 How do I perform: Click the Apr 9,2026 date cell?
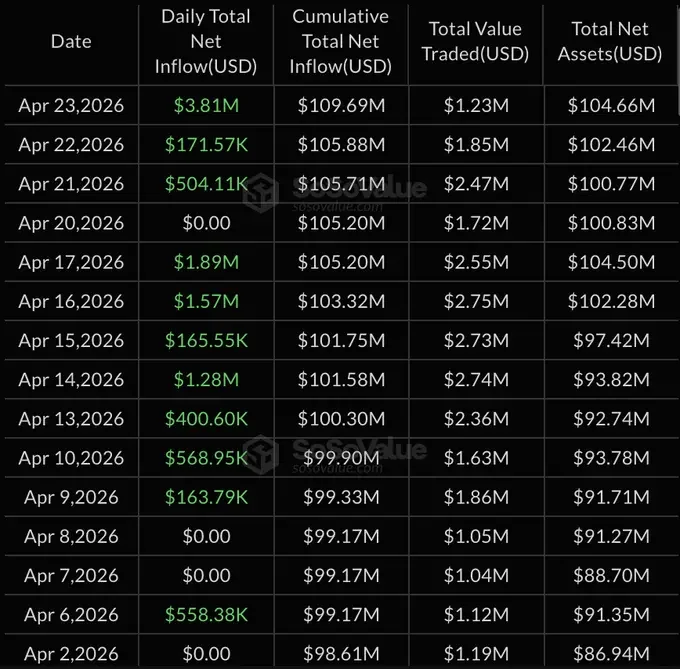(71, 497)
